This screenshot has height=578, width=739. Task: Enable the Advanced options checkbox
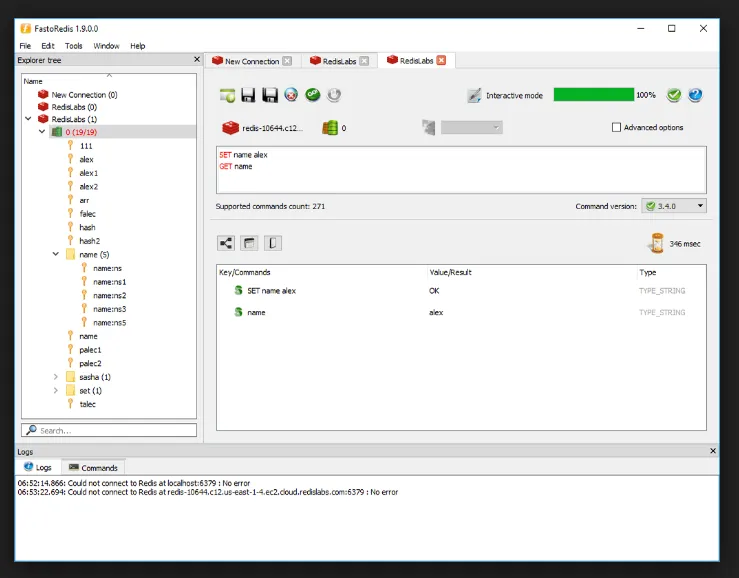click(616, 127)
